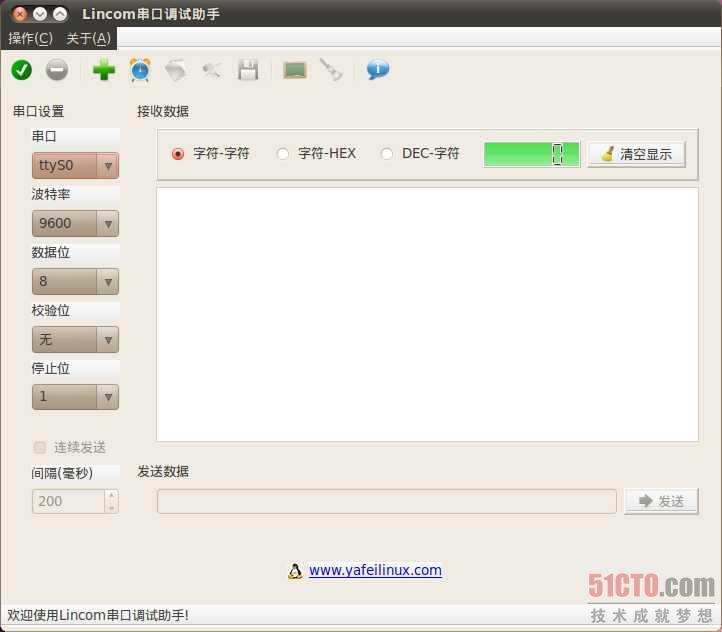
Task: Open the www.yafeilinux.com link
Action: [375, 570]
